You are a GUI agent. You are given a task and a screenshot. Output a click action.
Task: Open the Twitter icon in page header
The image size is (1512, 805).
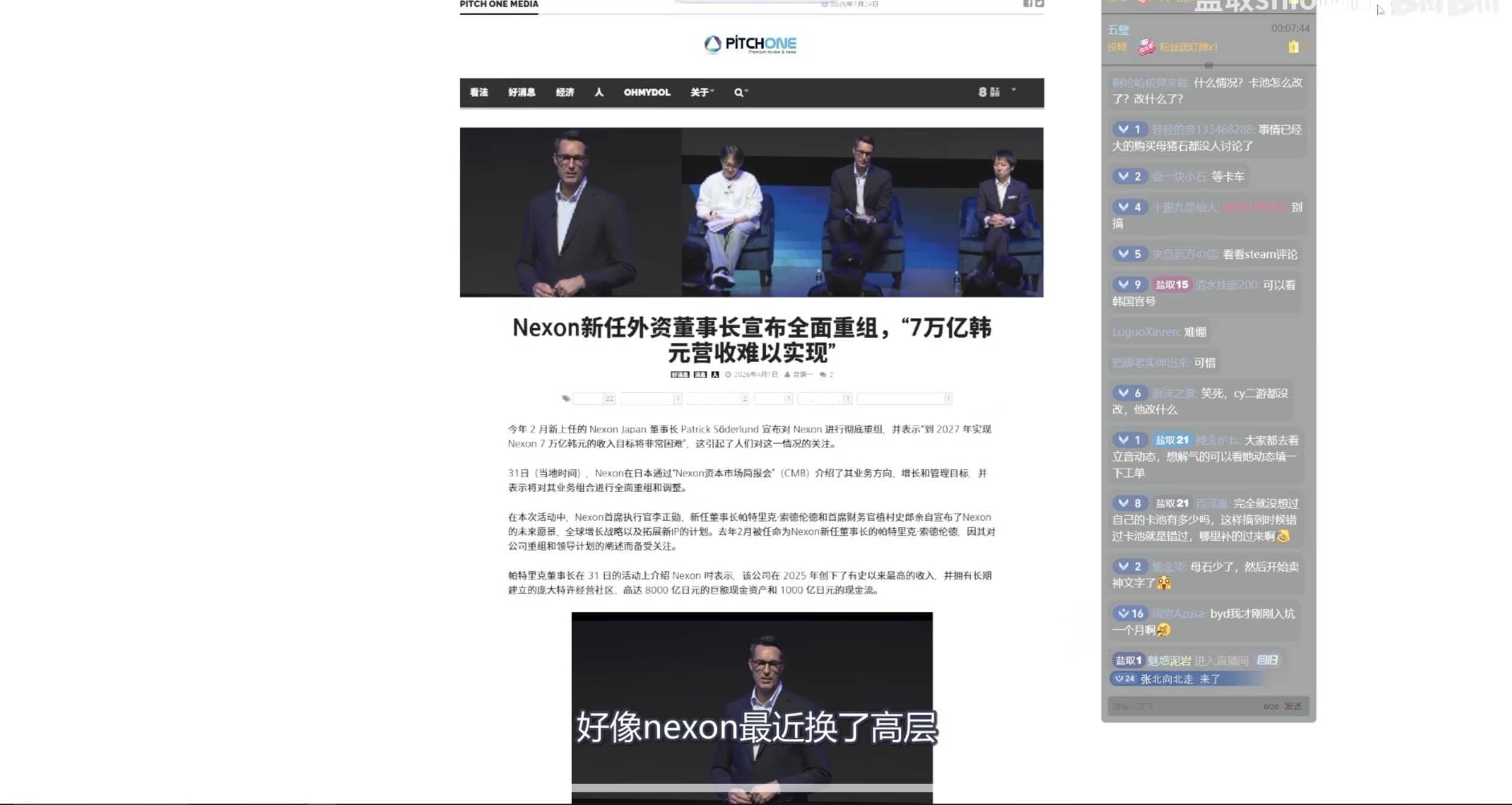tap(1040, 4)
